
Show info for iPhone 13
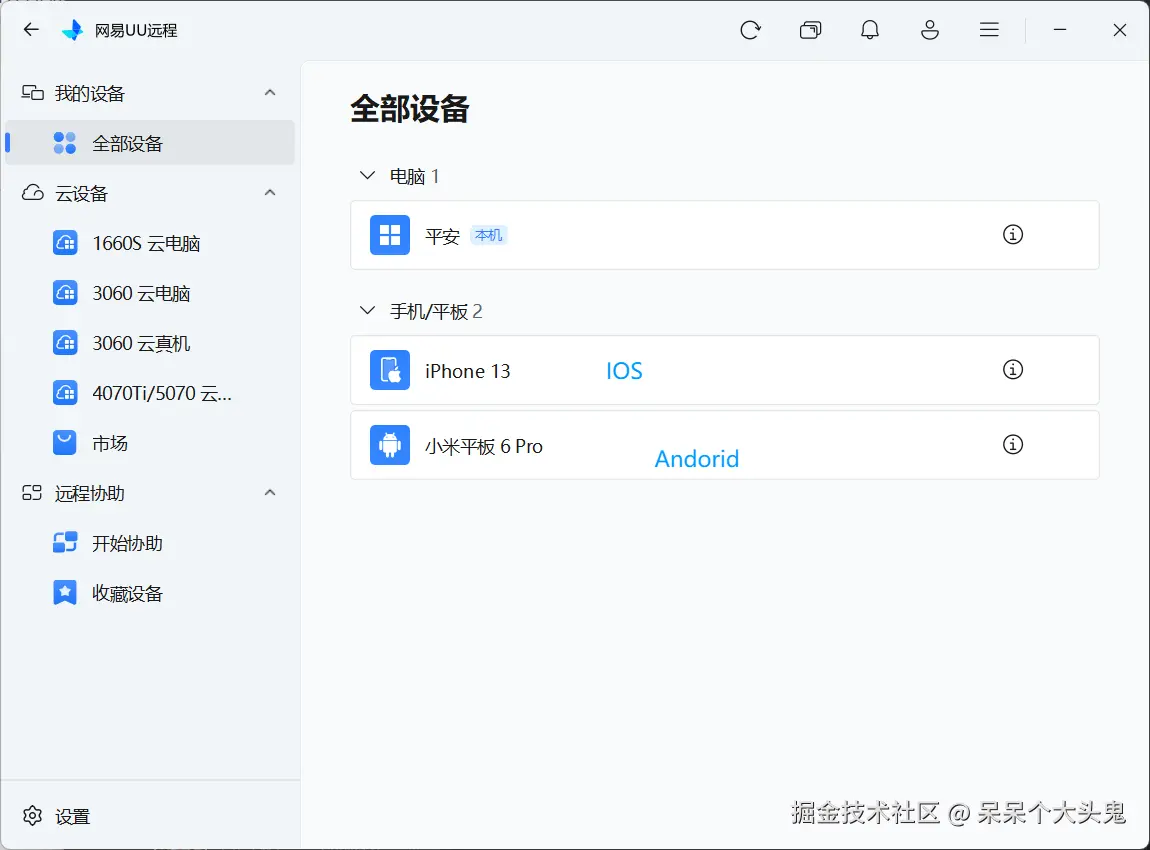pos(1013,370)
